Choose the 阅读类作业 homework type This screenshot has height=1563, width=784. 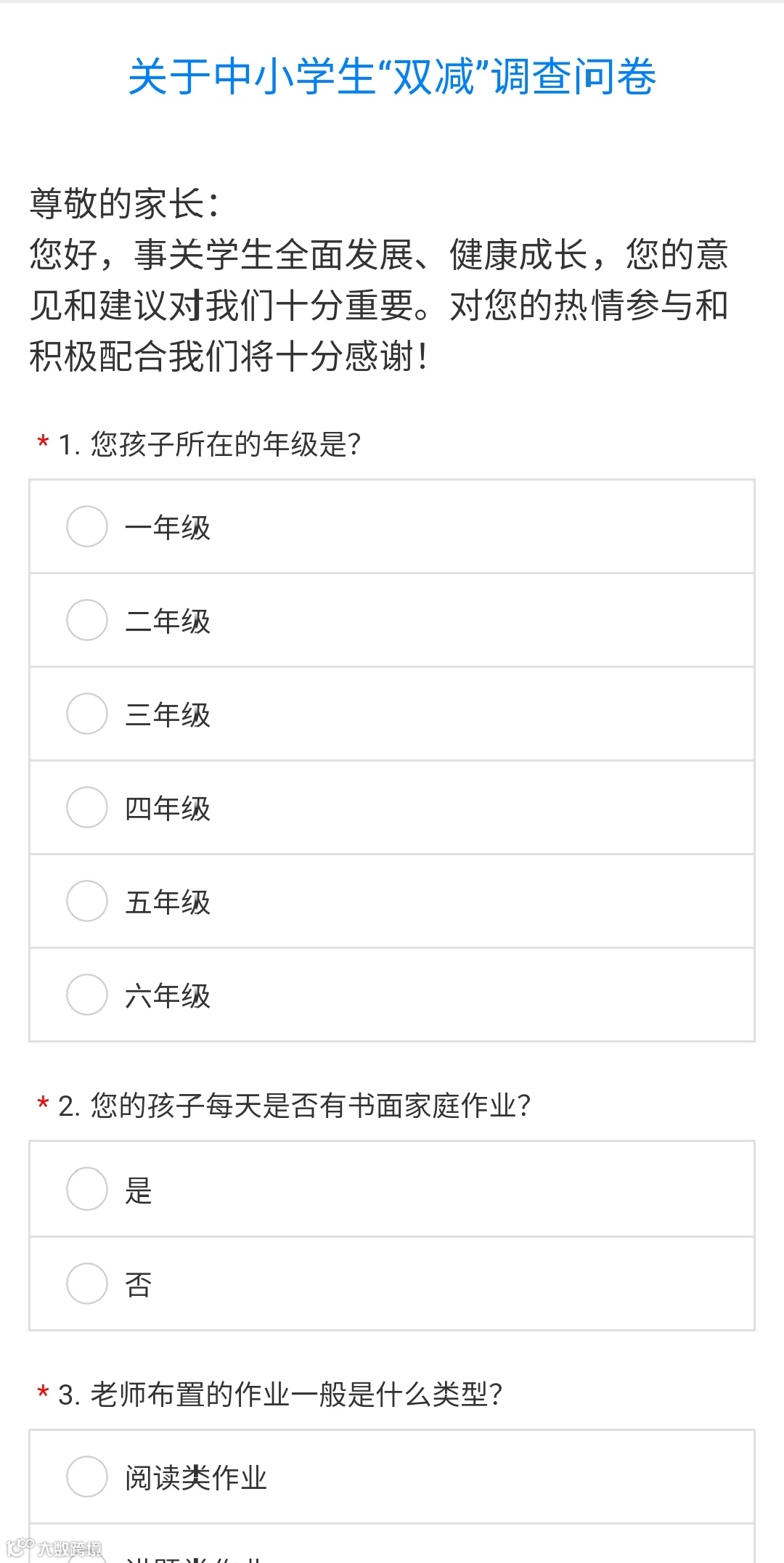(x=87, y=1477)
